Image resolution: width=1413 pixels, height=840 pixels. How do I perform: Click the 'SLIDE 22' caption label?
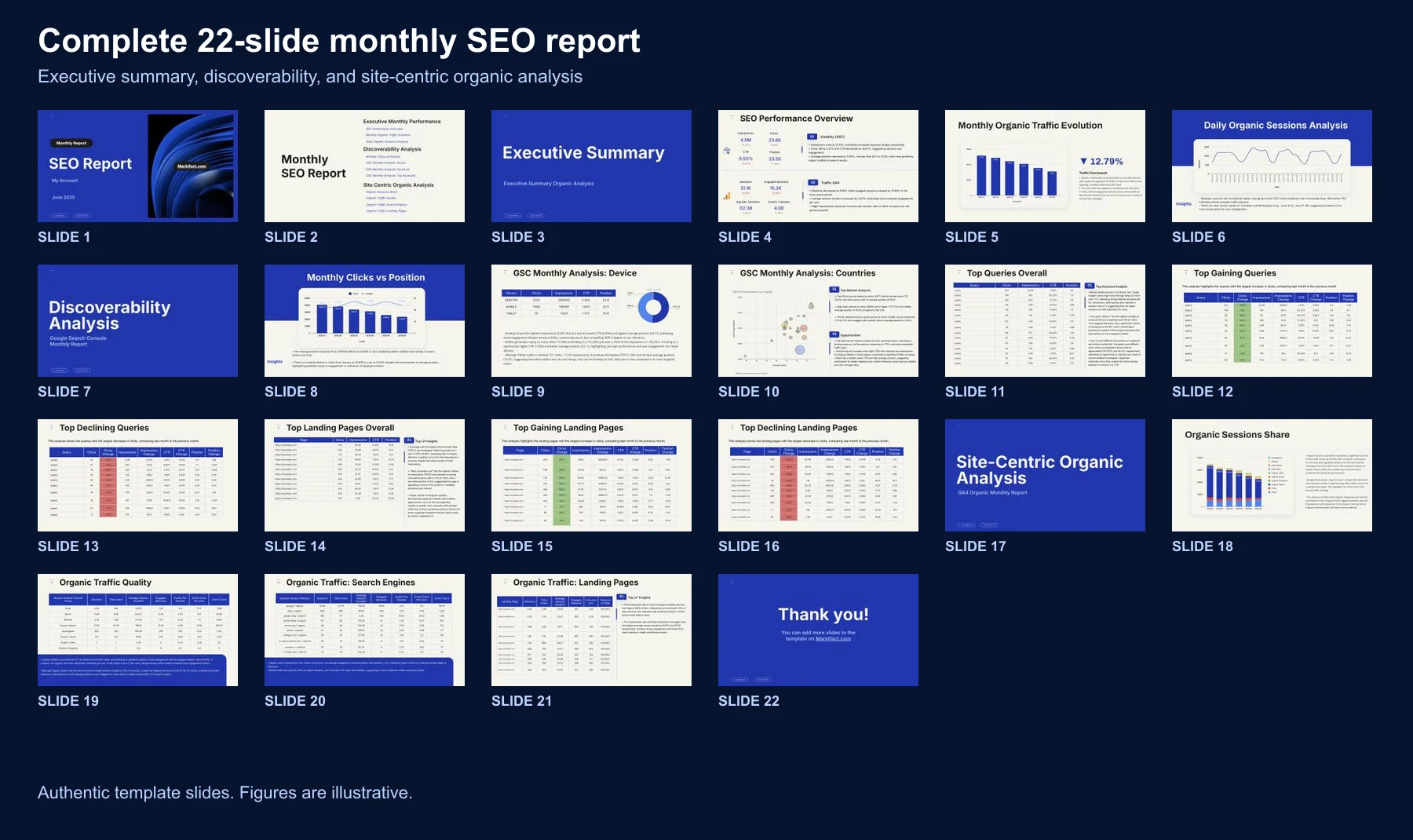[x=749, y=701]
